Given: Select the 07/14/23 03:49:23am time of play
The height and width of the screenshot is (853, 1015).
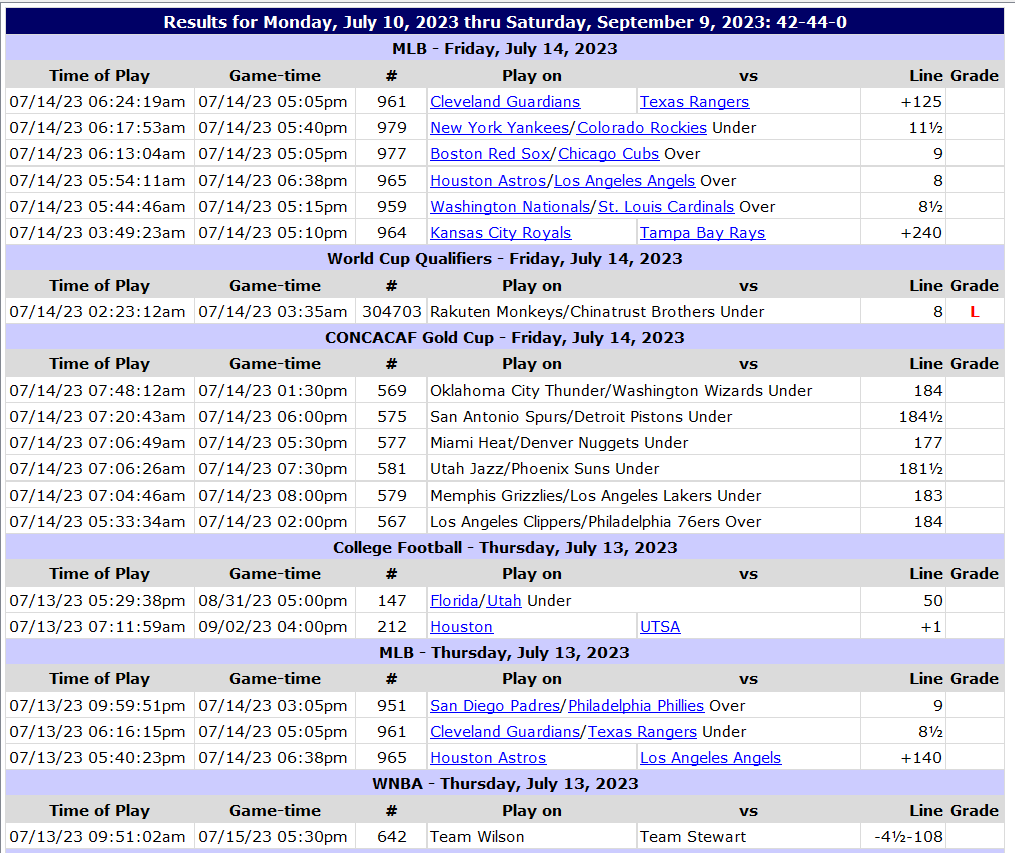Looking at the screenshot, I should 97,233.
